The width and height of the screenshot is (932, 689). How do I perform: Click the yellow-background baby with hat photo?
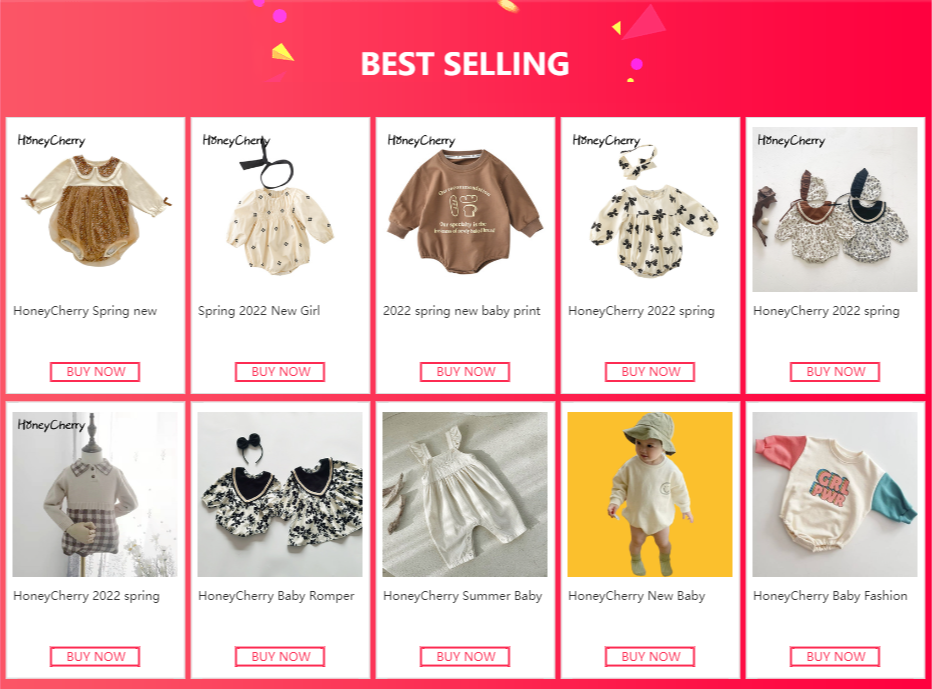pos(650,494)
